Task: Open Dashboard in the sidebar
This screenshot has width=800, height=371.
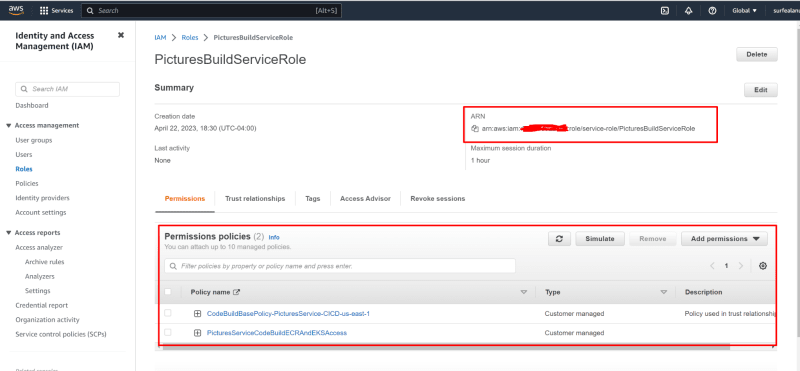Action: pyautogui.click(x=32, y=106)
